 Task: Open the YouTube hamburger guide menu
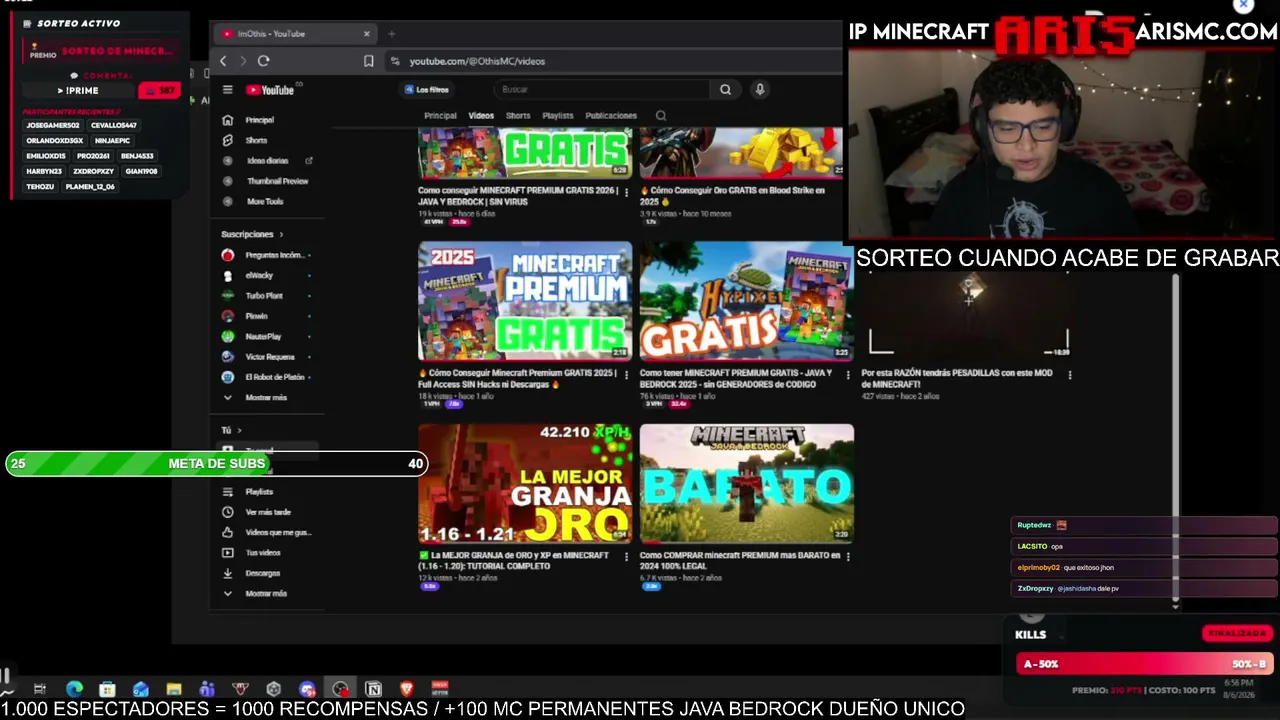tap(227, 90)
